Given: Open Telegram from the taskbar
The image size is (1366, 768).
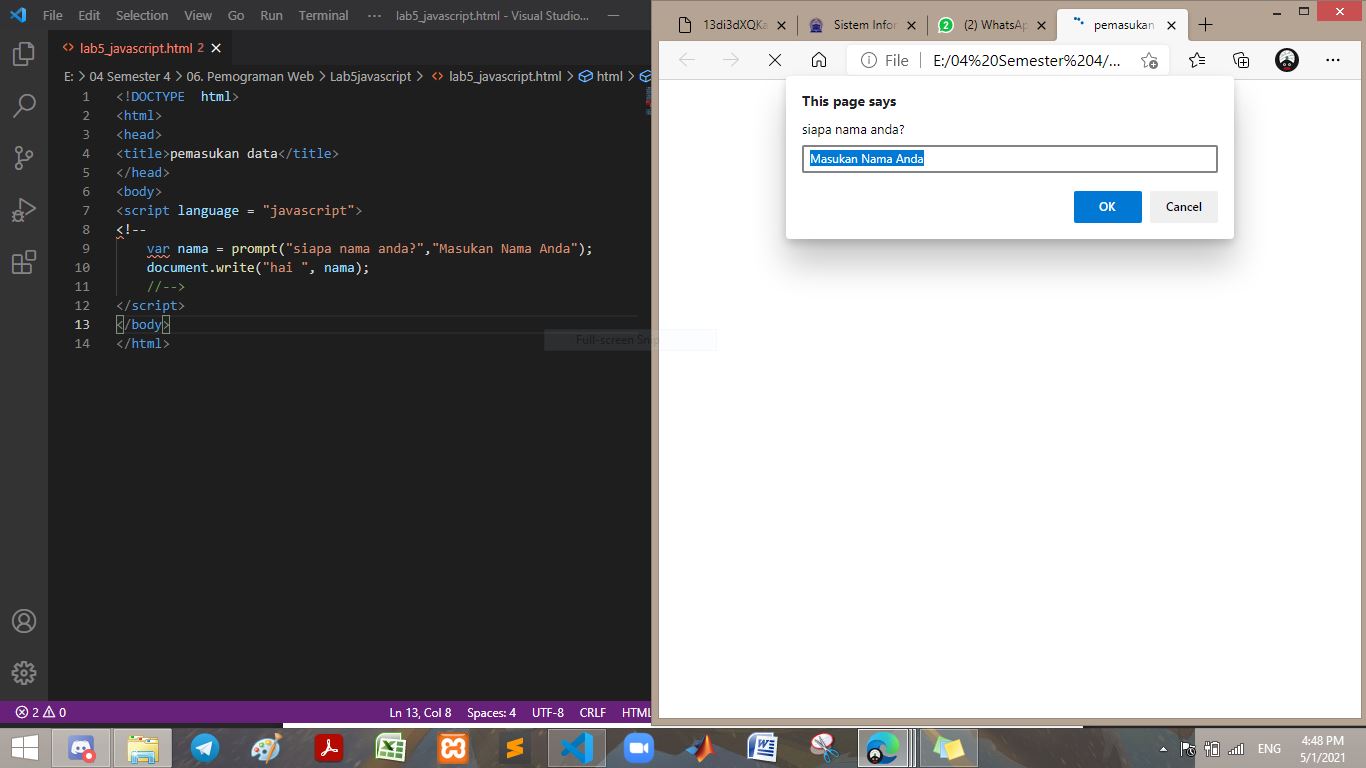Looking at the screenshot, I should click(205, 748).
